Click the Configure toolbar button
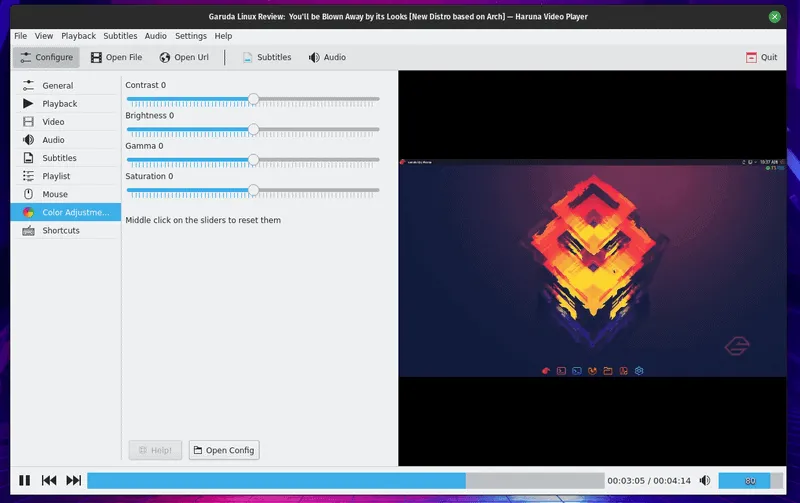The image size is (800, 503). coord(46,57)
